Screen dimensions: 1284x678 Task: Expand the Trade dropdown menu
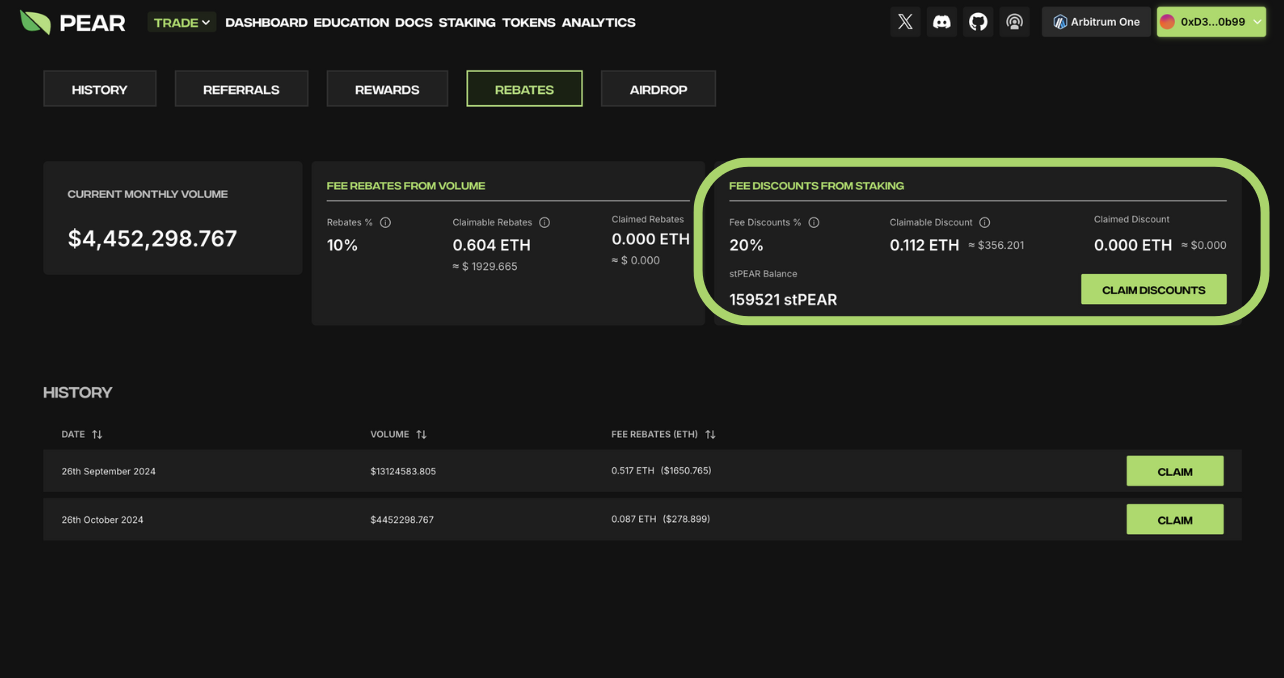click(x=182, y=22)
